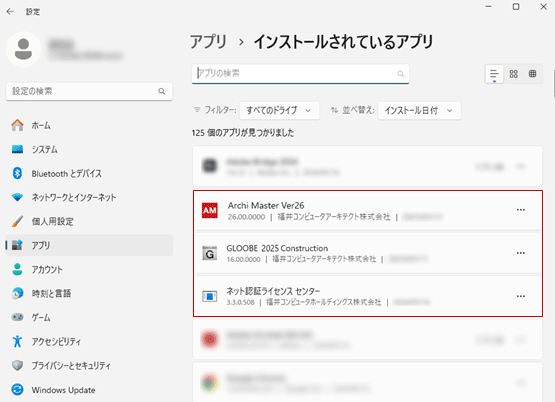Switch to table view layout icon
The height and width of the screenshot is (402, 555).
(532, 74)
